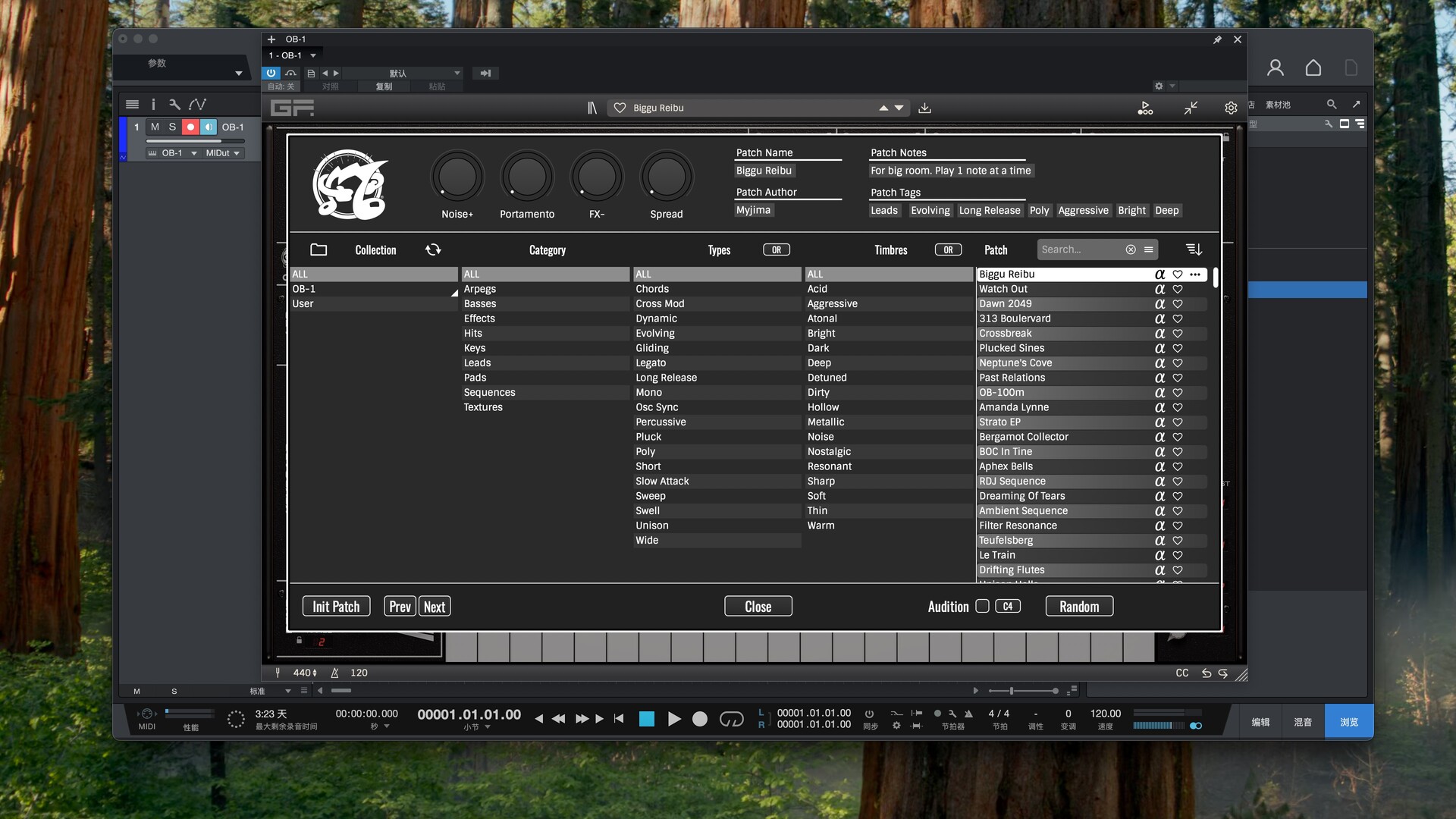Open the macro randomizer icon in header
This screenshot has width=1456, height=819.
coord(1145,108)
